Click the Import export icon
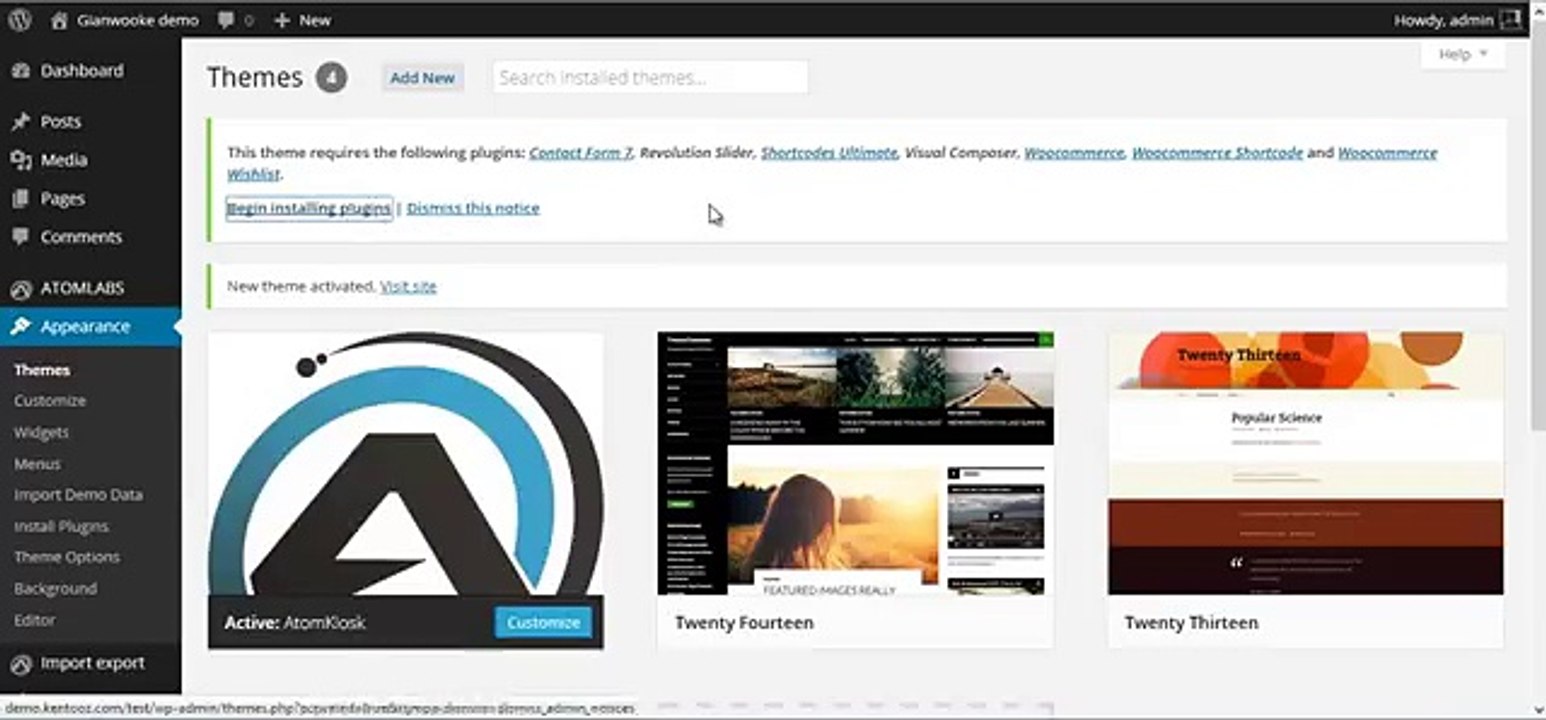This screenshot has height=720, width=1546. coord(20,664)
